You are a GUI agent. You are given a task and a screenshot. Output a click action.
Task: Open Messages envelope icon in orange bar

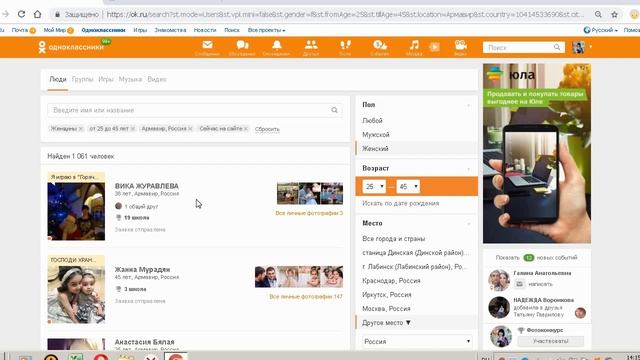pyautogui.click(x=207, y=45)
